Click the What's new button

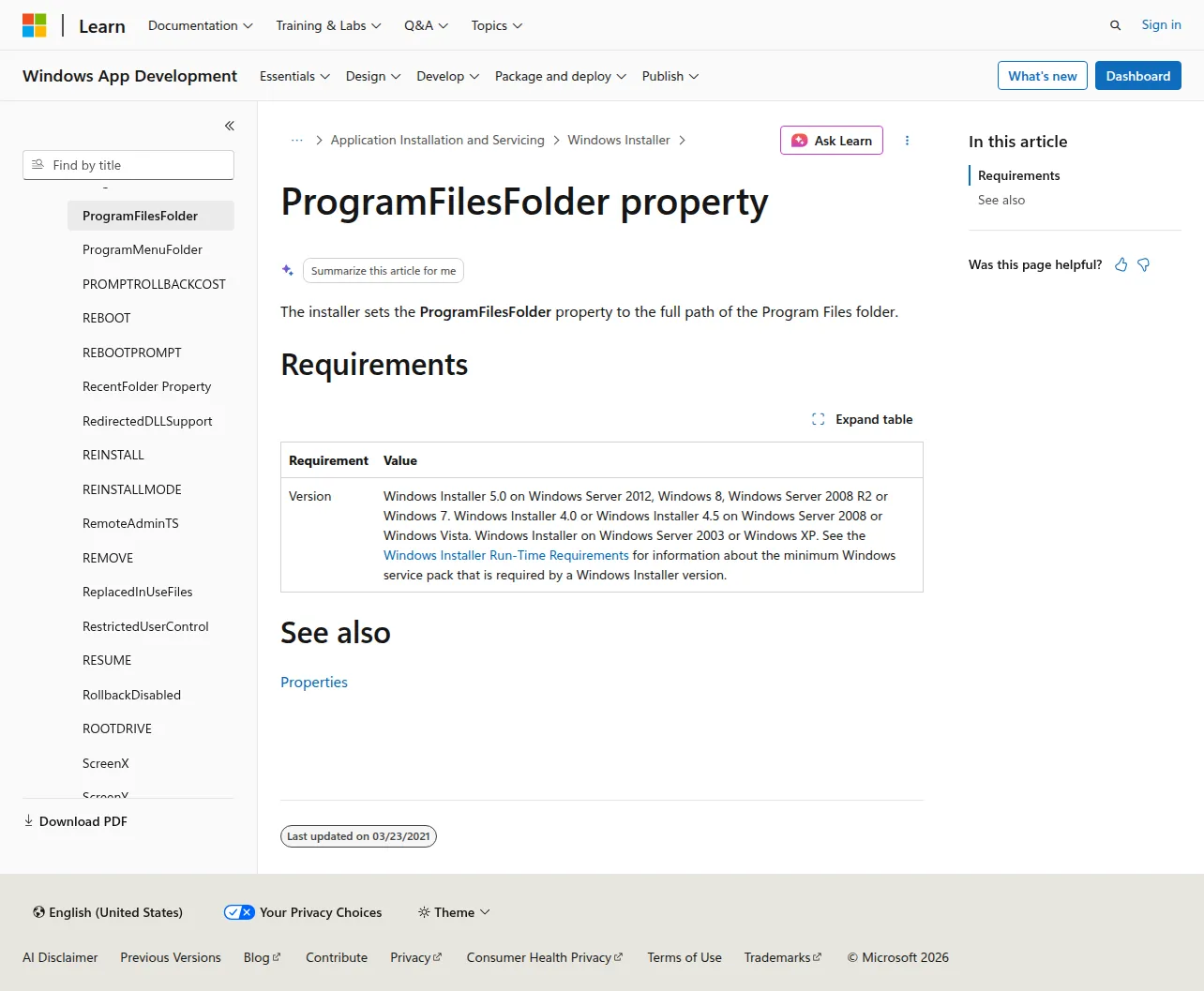(x=1043, y=76)
